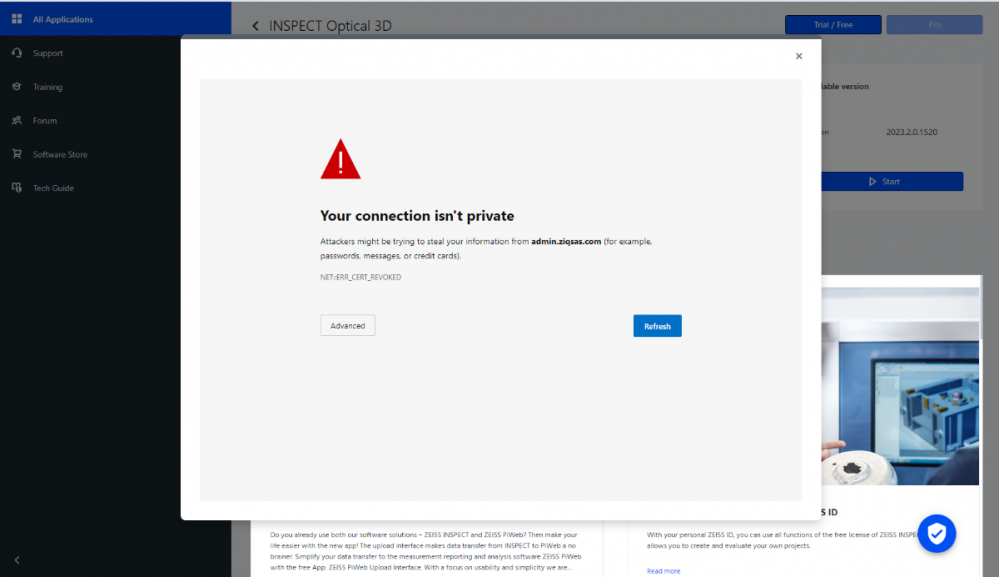Select the Trial / Free tab
The height and width of the screenshot is (577, 999).
click(x=833, y=25)
